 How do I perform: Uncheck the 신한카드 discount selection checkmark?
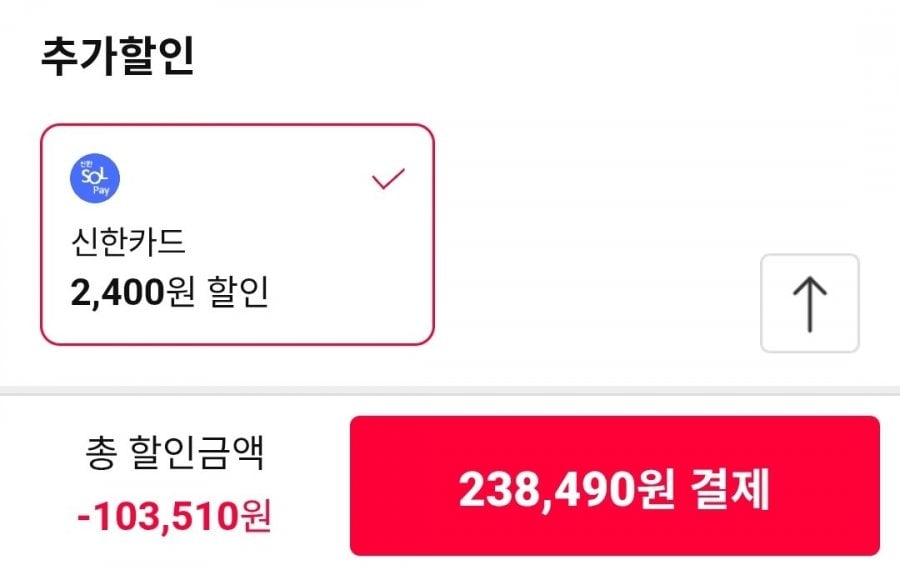(x=388, y=179)
